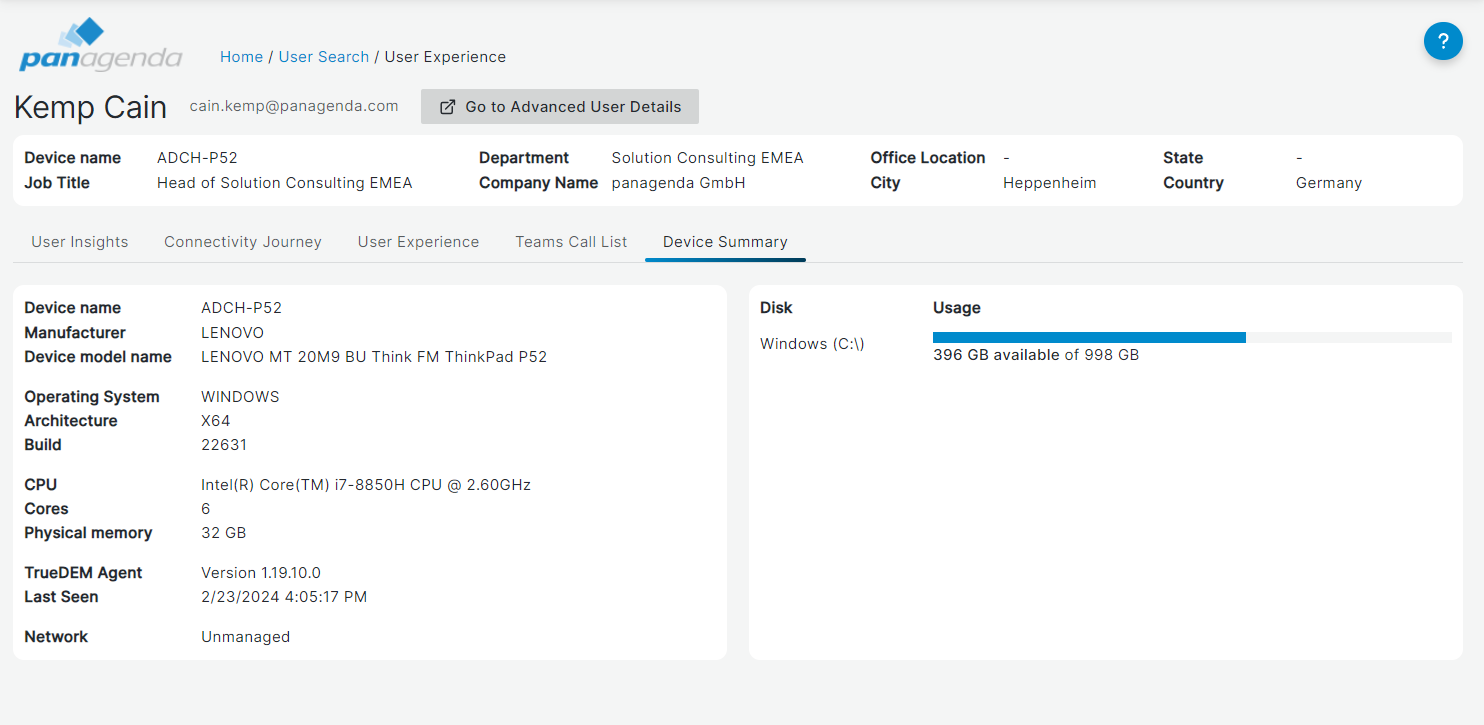Screen dimensions: 1484x725
Task: Click CPU value Intel Core i7-8850H
Action: tap(365, 485)
